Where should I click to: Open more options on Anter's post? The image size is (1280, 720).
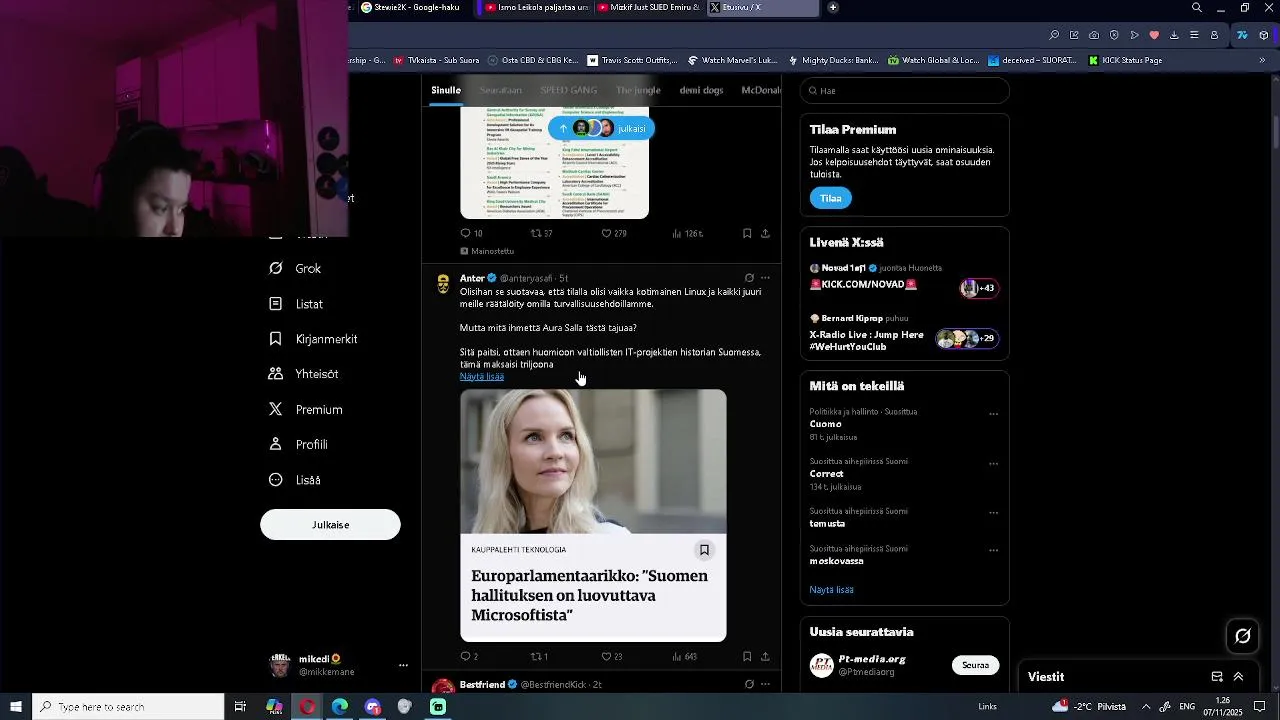click(x=765, y=278)
